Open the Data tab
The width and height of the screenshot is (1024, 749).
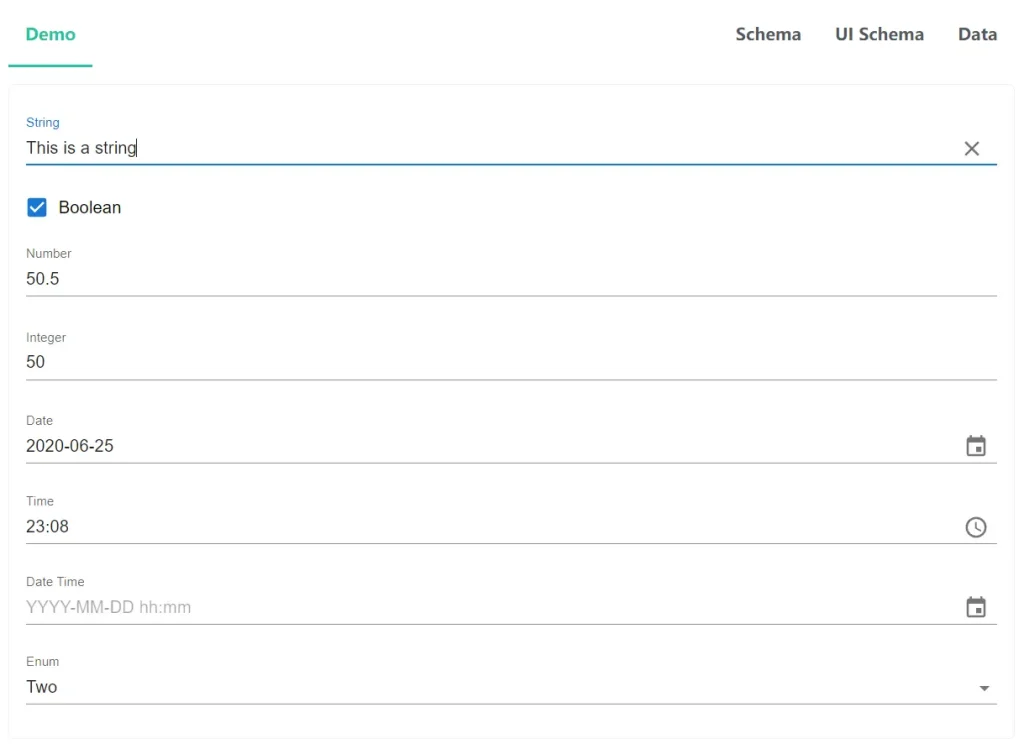tap(977, 35)
